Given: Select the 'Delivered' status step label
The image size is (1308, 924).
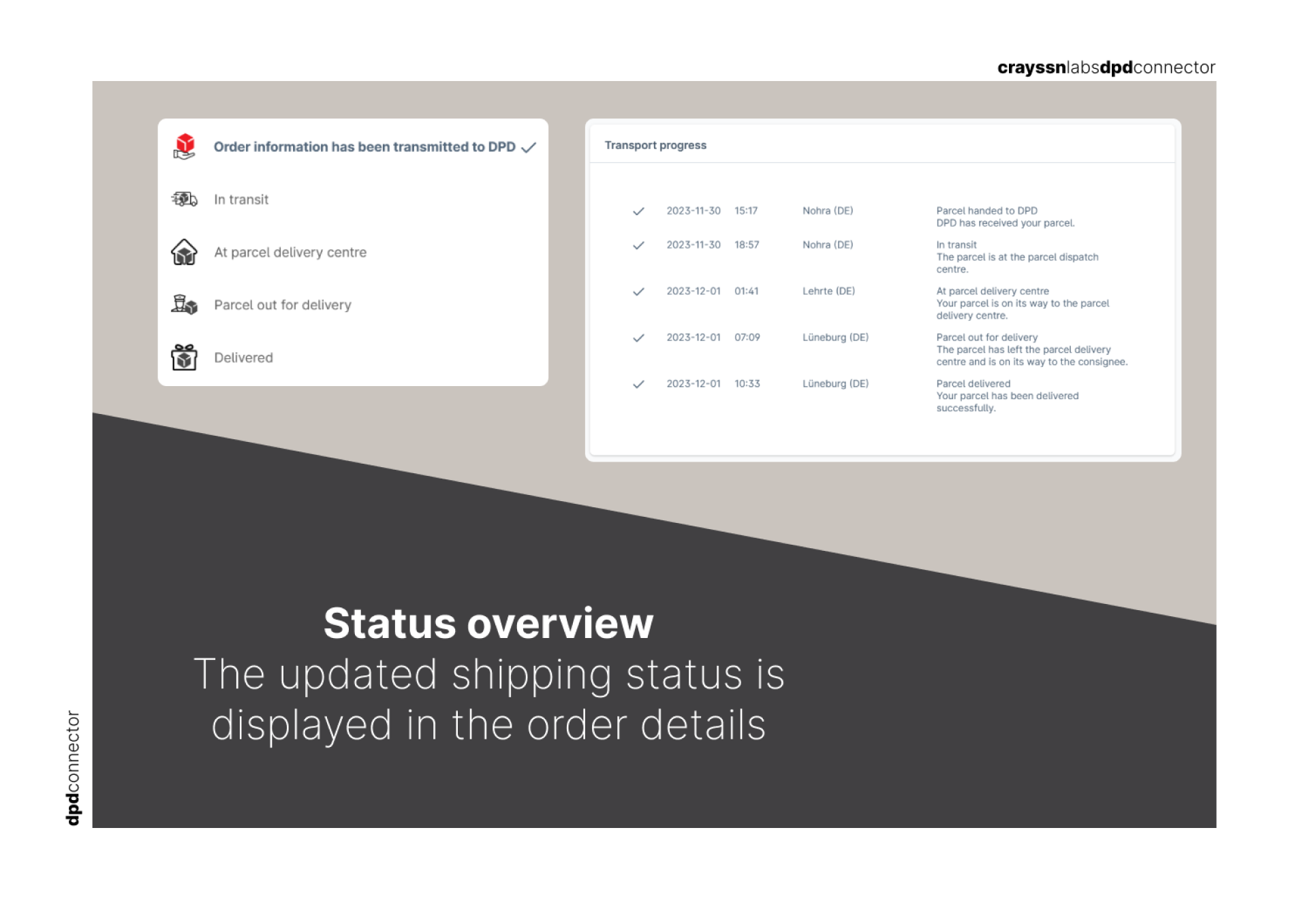Looking at the screenshot, I should click(x=243, y=357).
